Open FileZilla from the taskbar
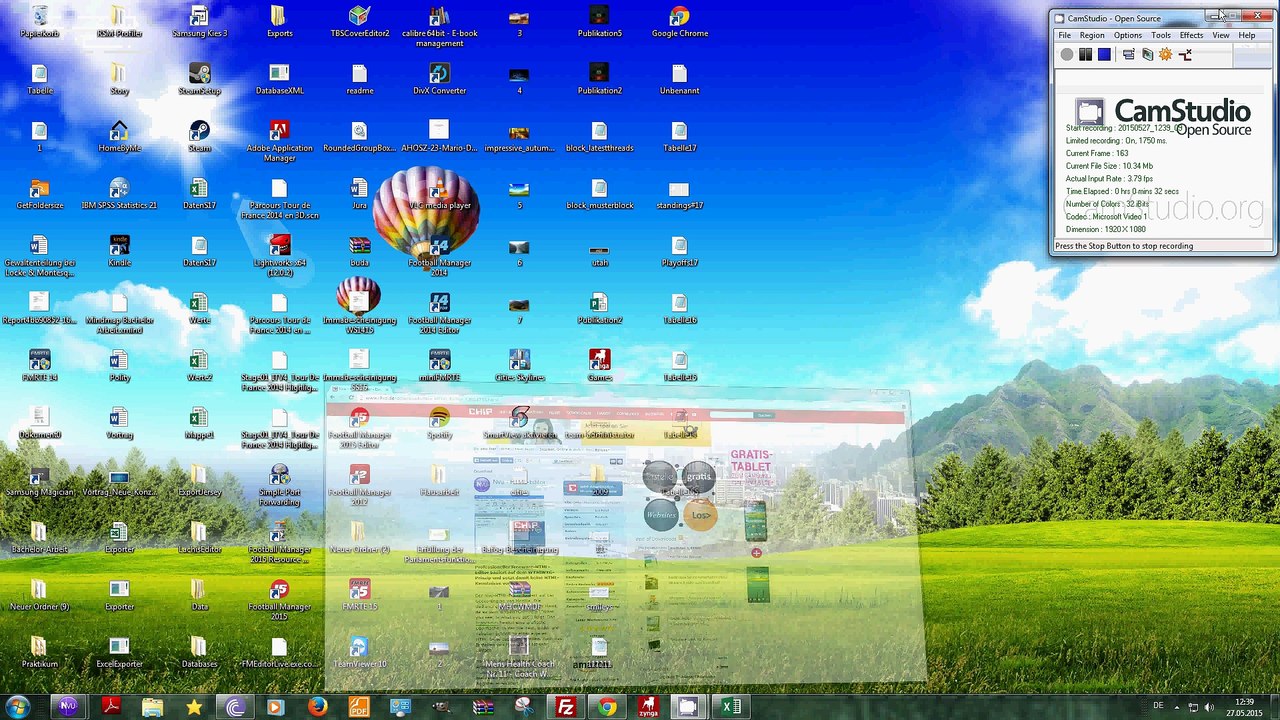 click(x=566, y=707)
